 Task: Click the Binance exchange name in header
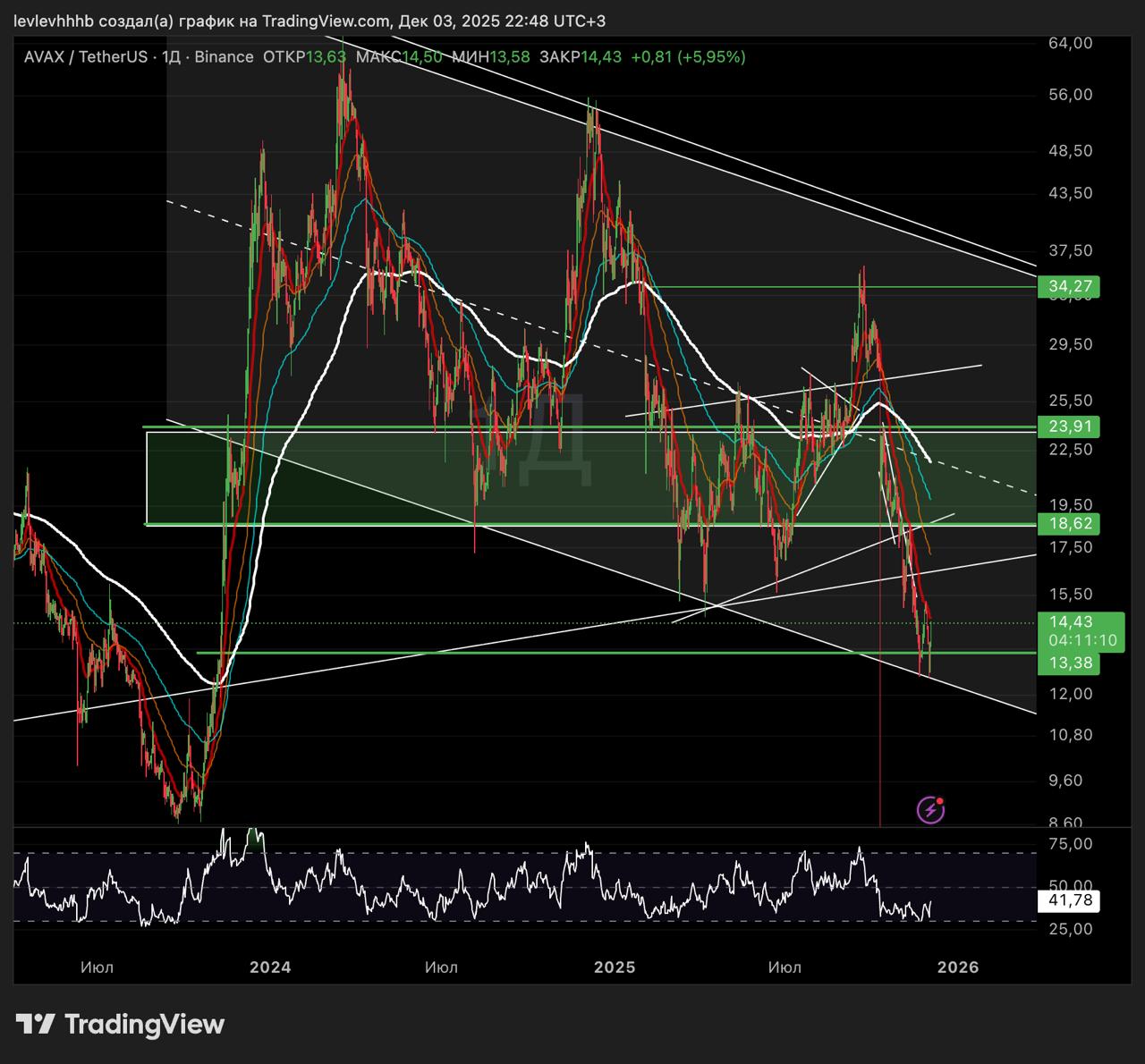(x=224, y=57)
